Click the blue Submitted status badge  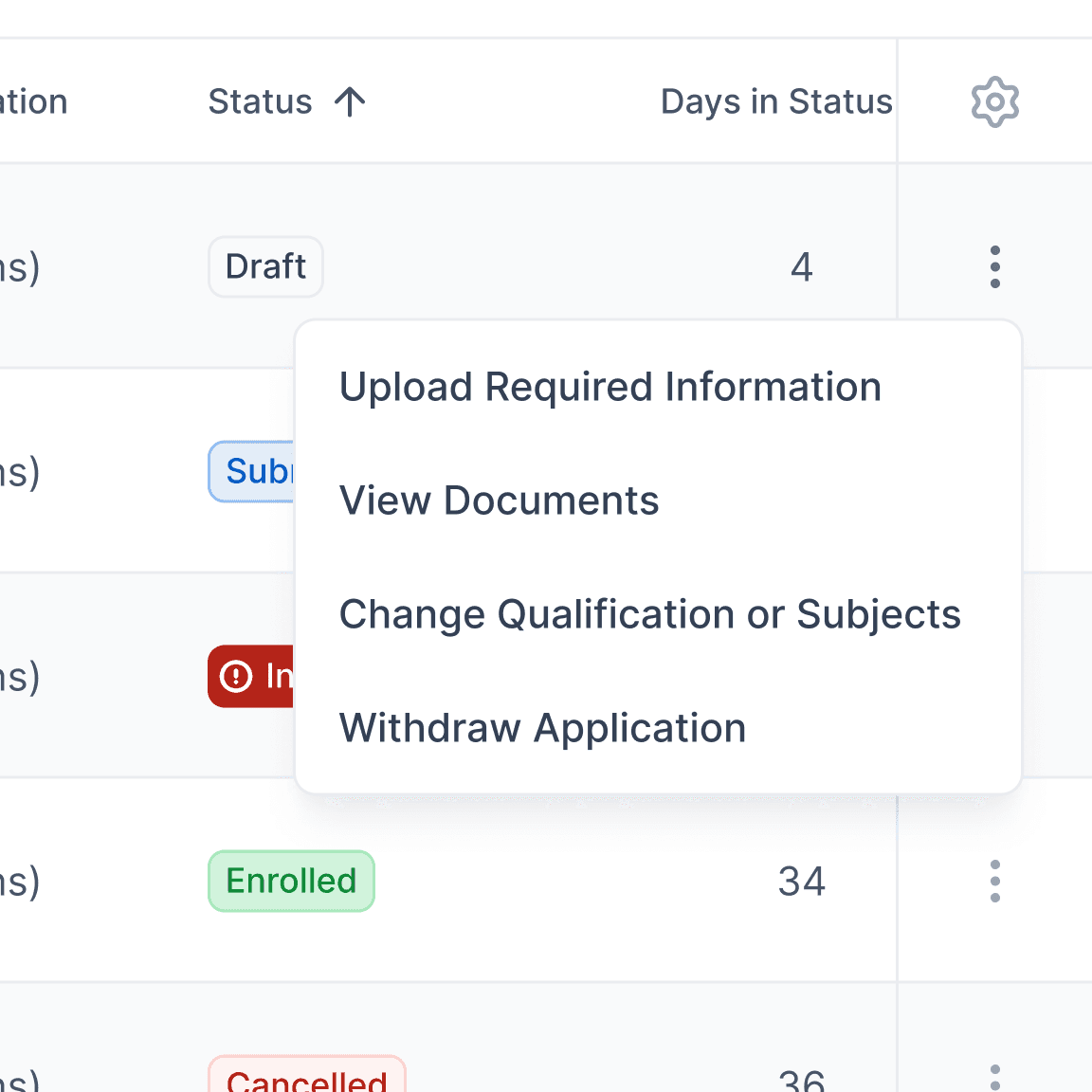[x=251, y=471]
